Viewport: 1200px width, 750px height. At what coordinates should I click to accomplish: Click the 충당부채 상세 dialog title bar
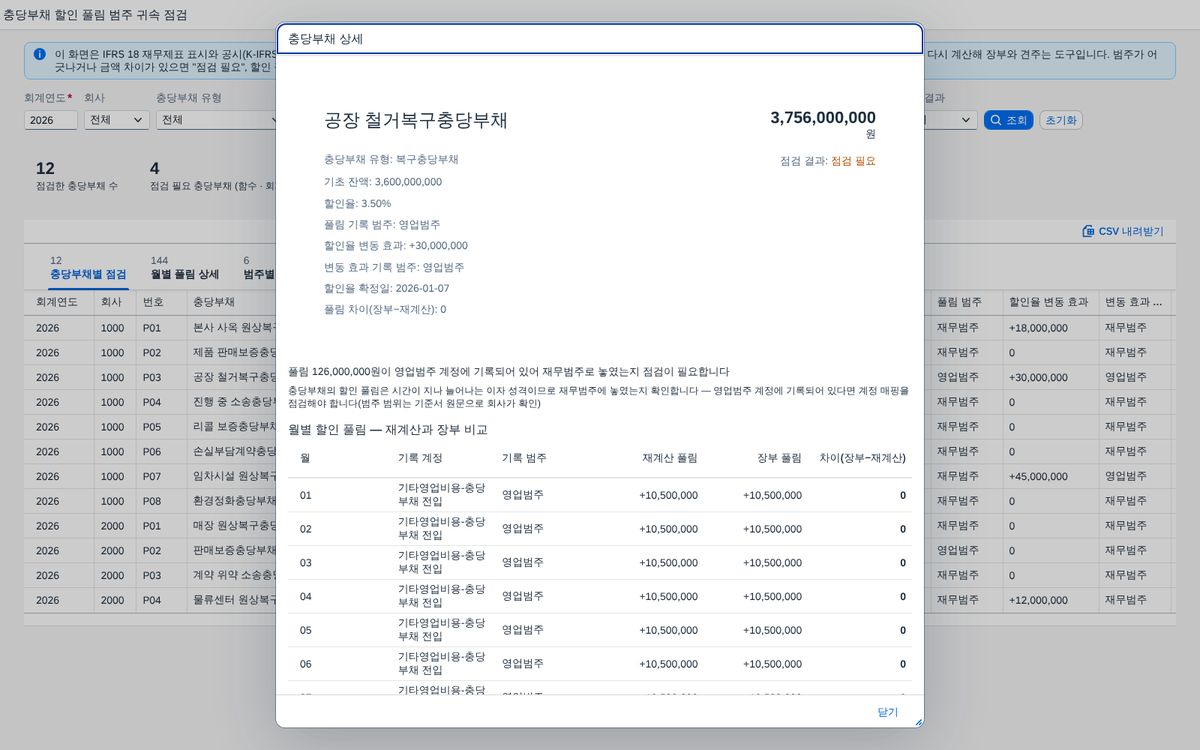599,39
